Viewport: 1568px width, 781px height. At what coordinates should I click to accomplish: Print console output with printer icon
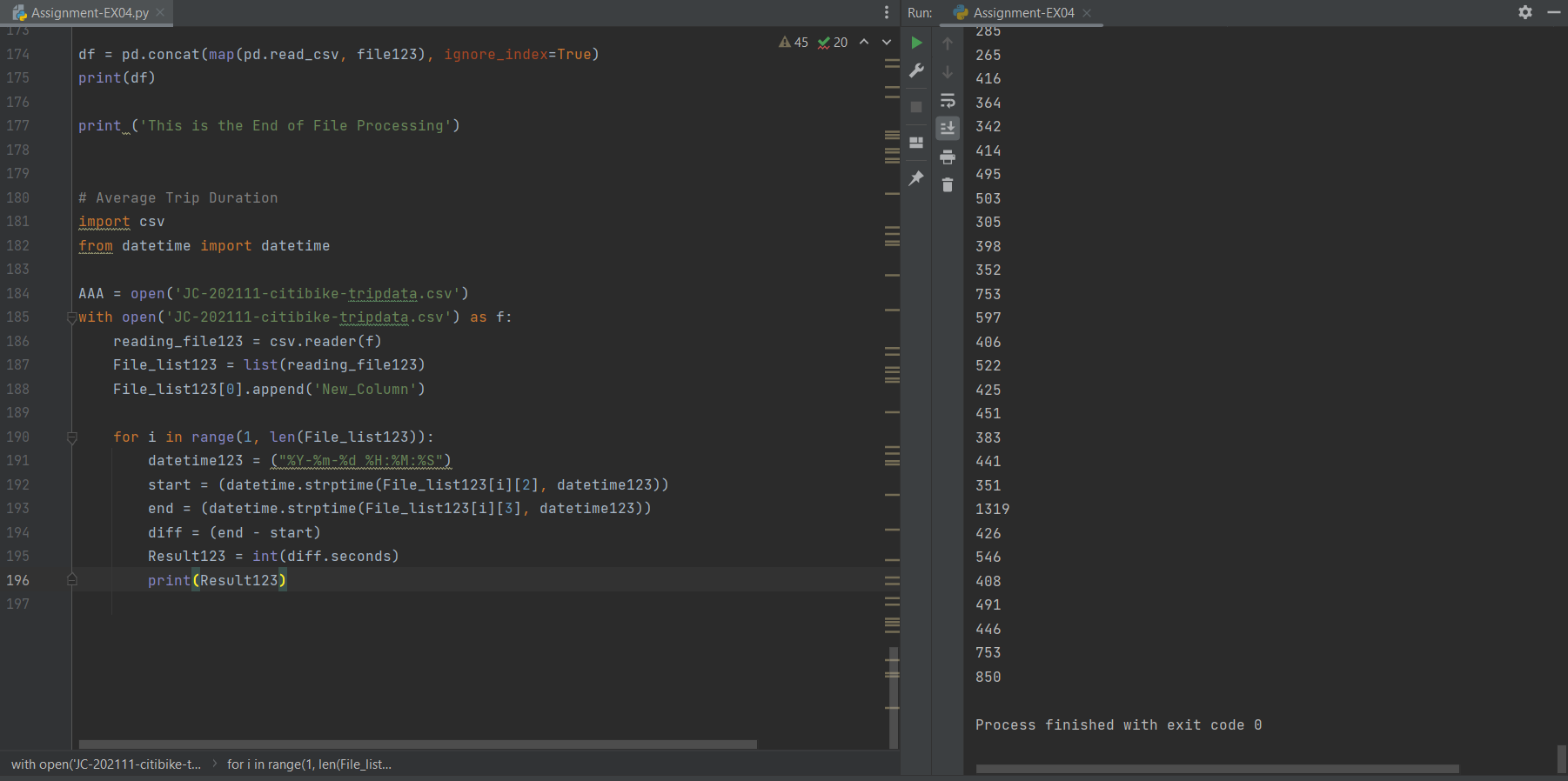[x=948, y=157]
